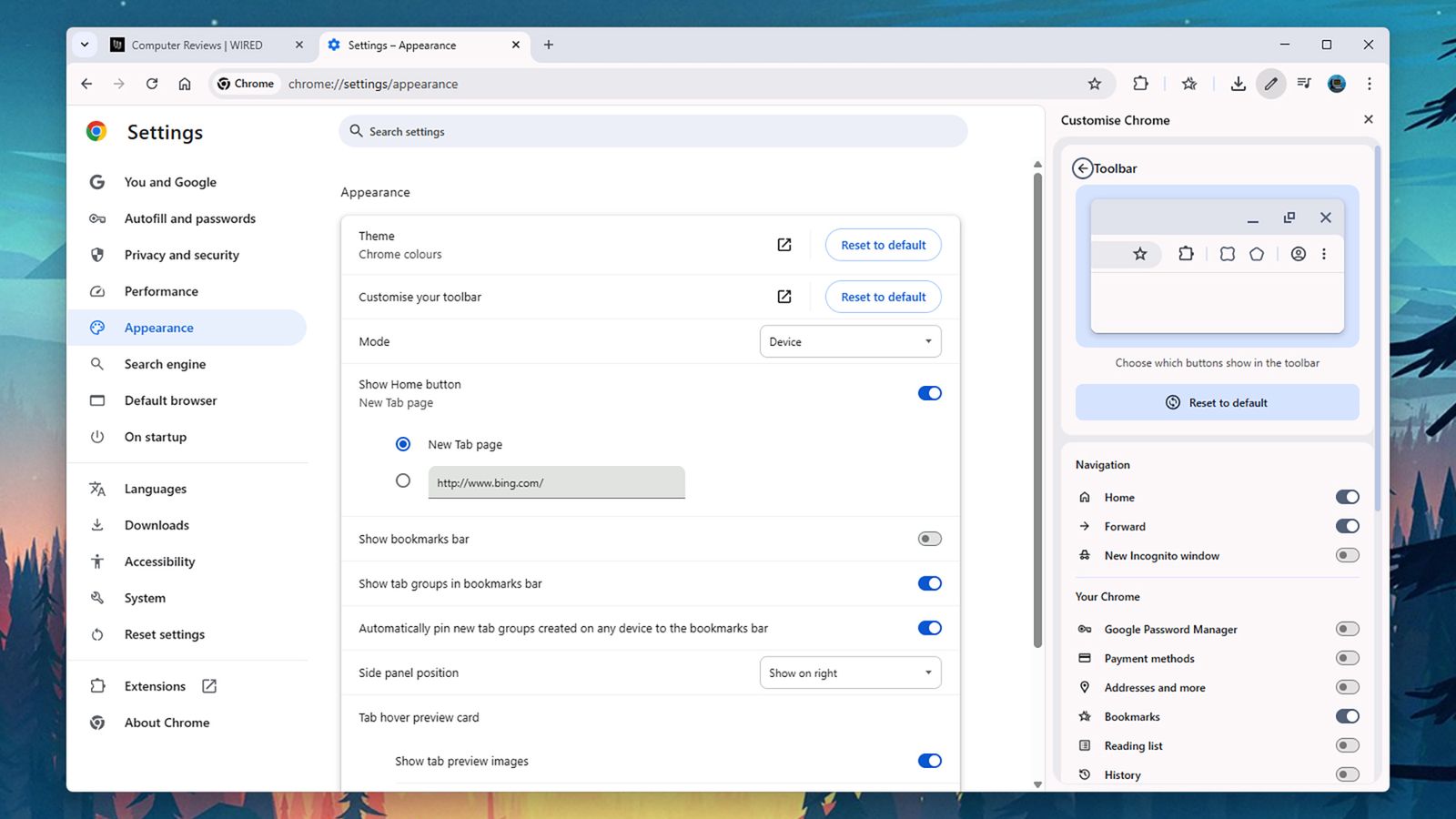The width and height of the screenshot is (1456, 819).
Task: Open the Side panel position dropdown
Action: [x=849, y=672]
